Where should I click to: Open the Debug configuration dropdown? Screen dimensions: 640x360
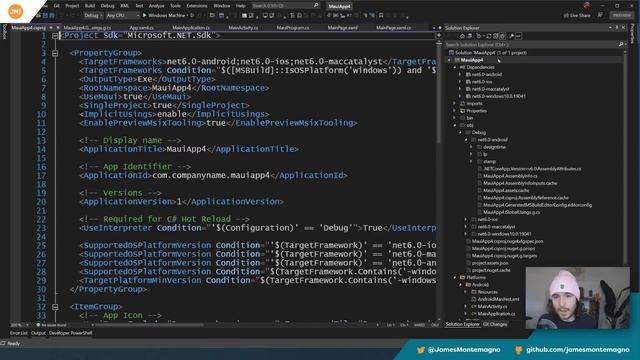click(93, 16)
